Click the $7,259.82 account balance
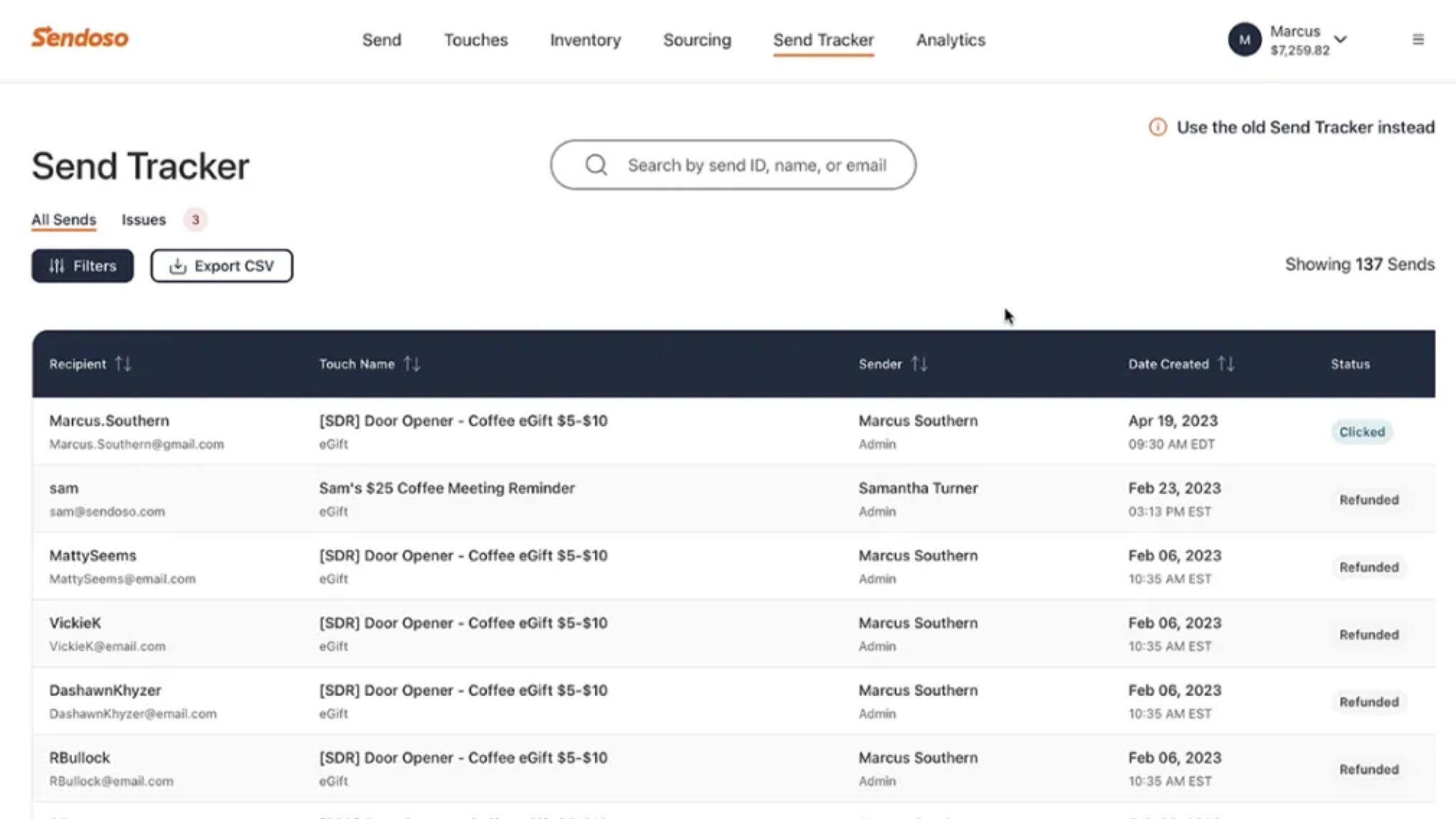1456x819 pixels. 1300,50
